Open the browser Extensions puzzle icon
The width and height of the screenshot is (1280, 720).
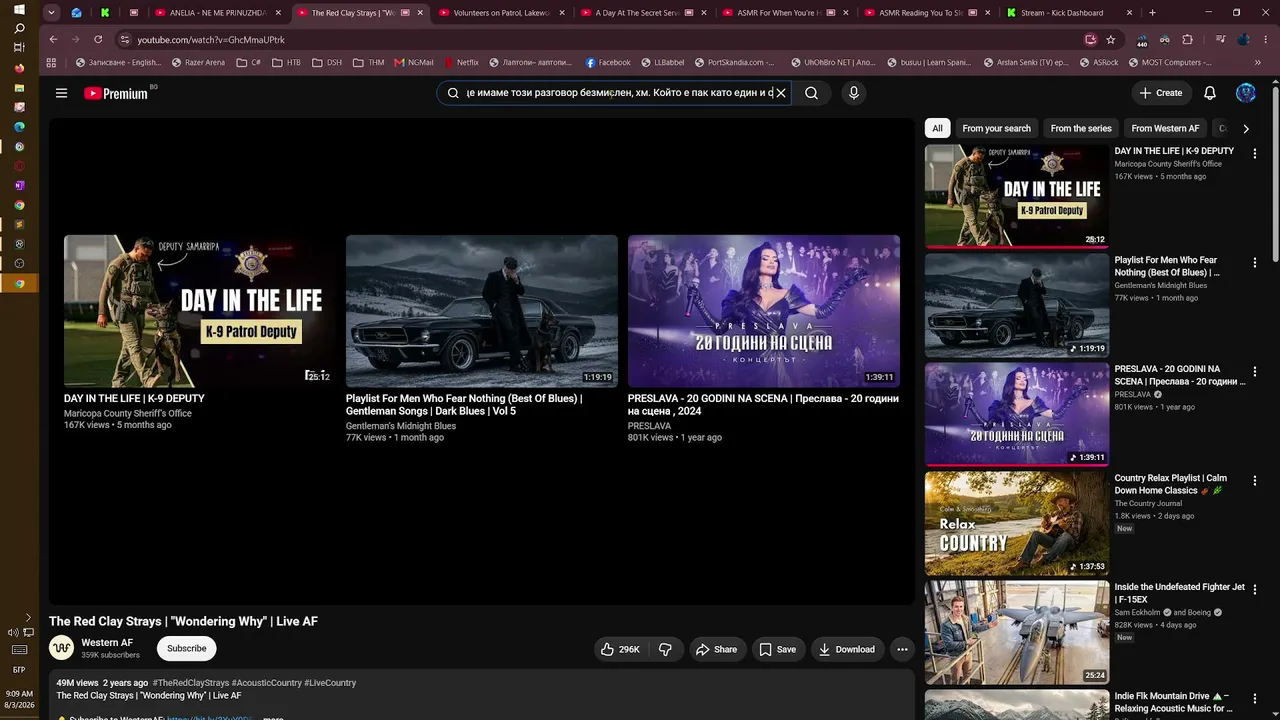point(1187,40)
